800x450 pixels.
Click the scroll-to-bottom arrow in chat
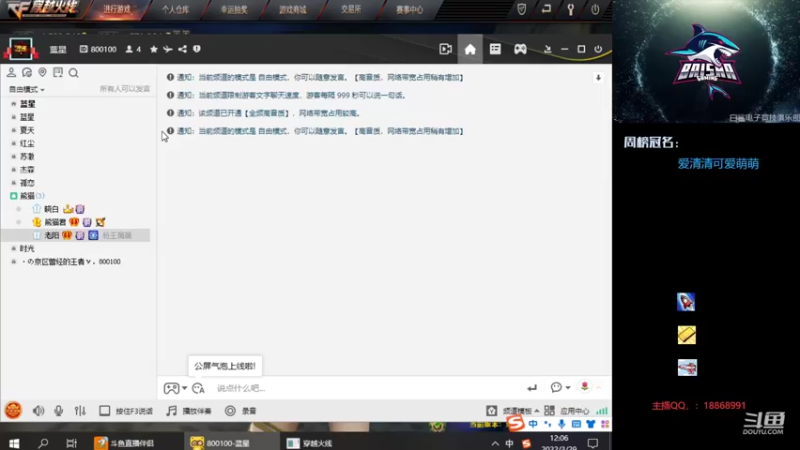(598, 78)
